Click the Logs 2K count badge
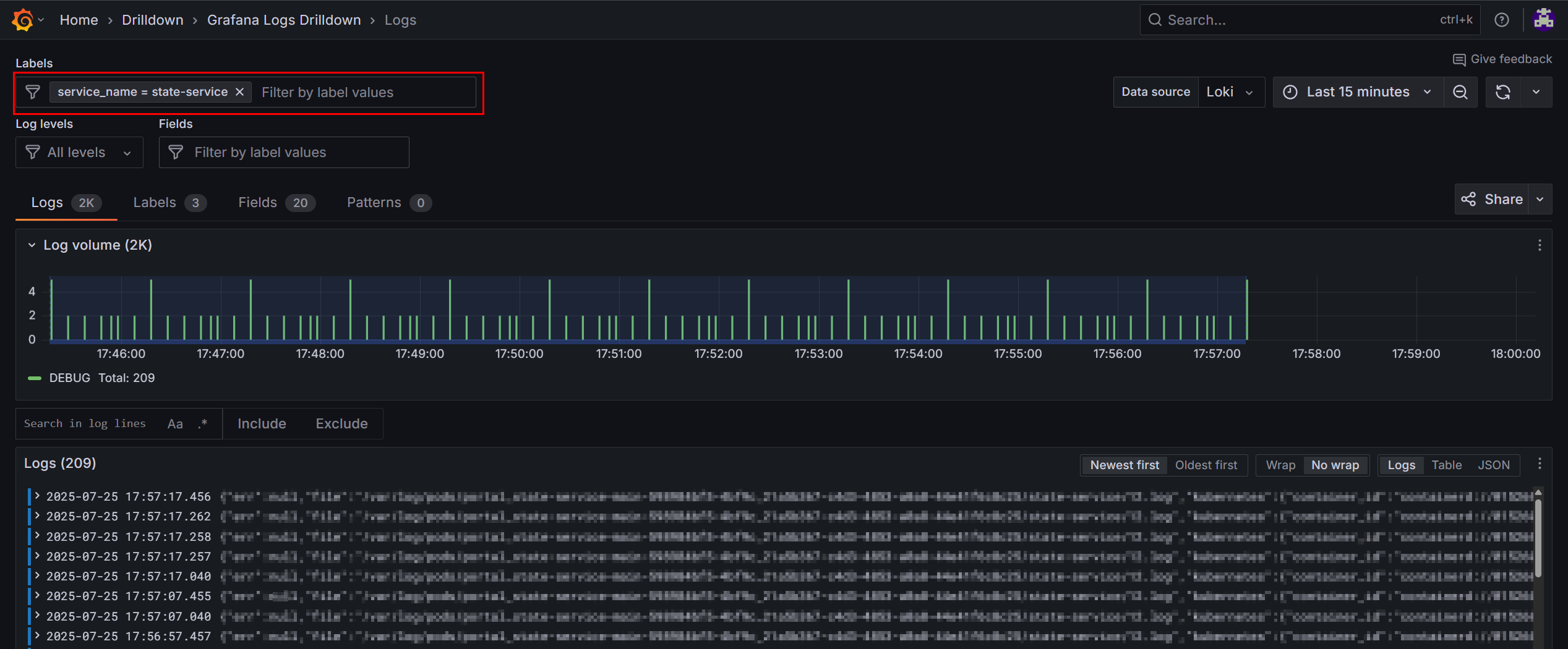This screenshot has width=1568, height=649. (86, 203)
